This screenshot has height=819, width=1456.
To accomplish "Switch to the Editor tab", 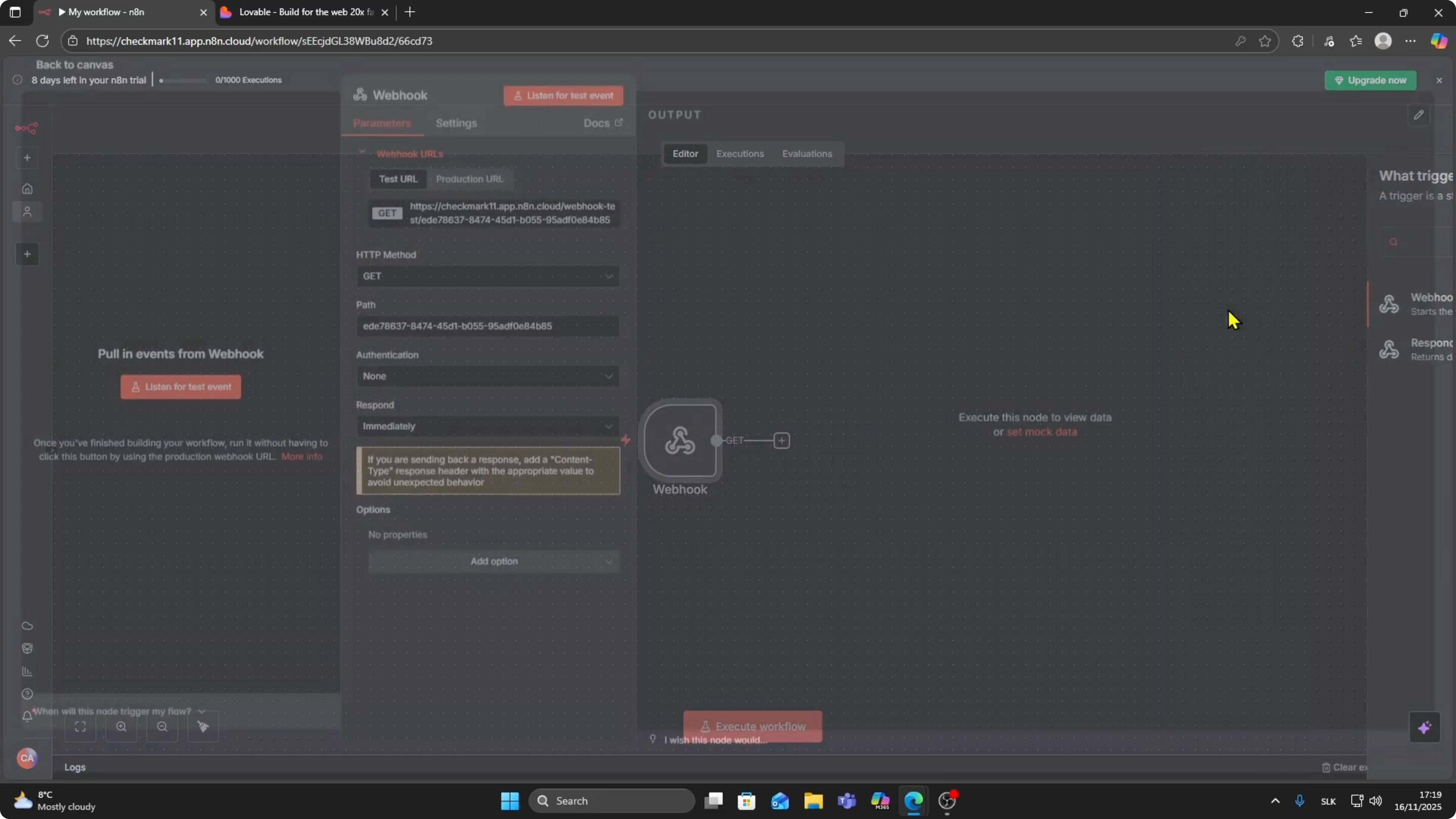I will coord(685,154).
